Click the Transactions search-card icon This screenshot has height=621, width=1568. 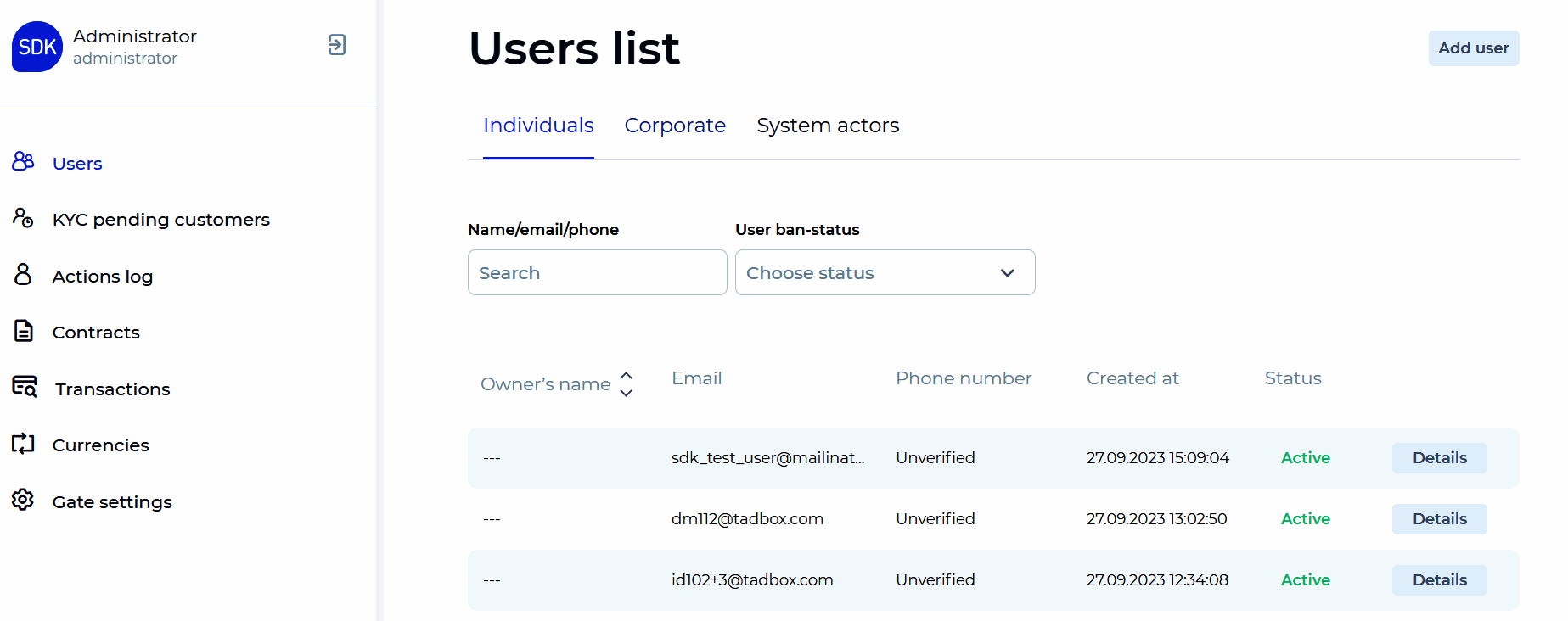click(x=25, y=387)
